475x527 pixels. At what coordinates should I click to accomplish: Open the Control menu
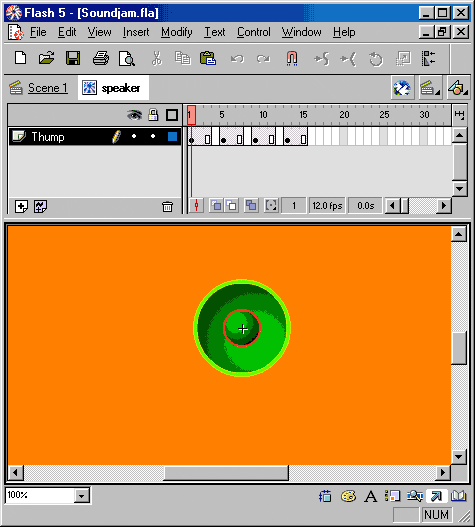(253, 32)
